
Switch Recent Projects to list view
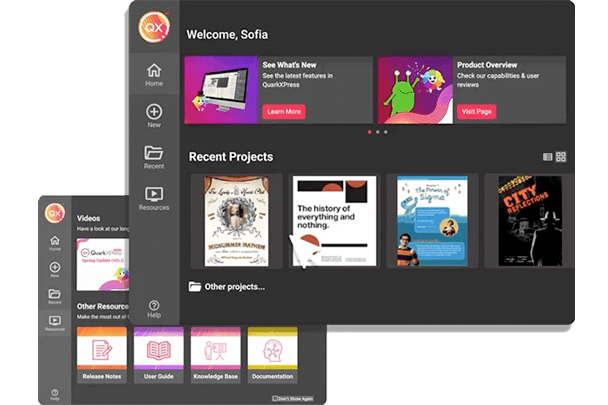547,157
